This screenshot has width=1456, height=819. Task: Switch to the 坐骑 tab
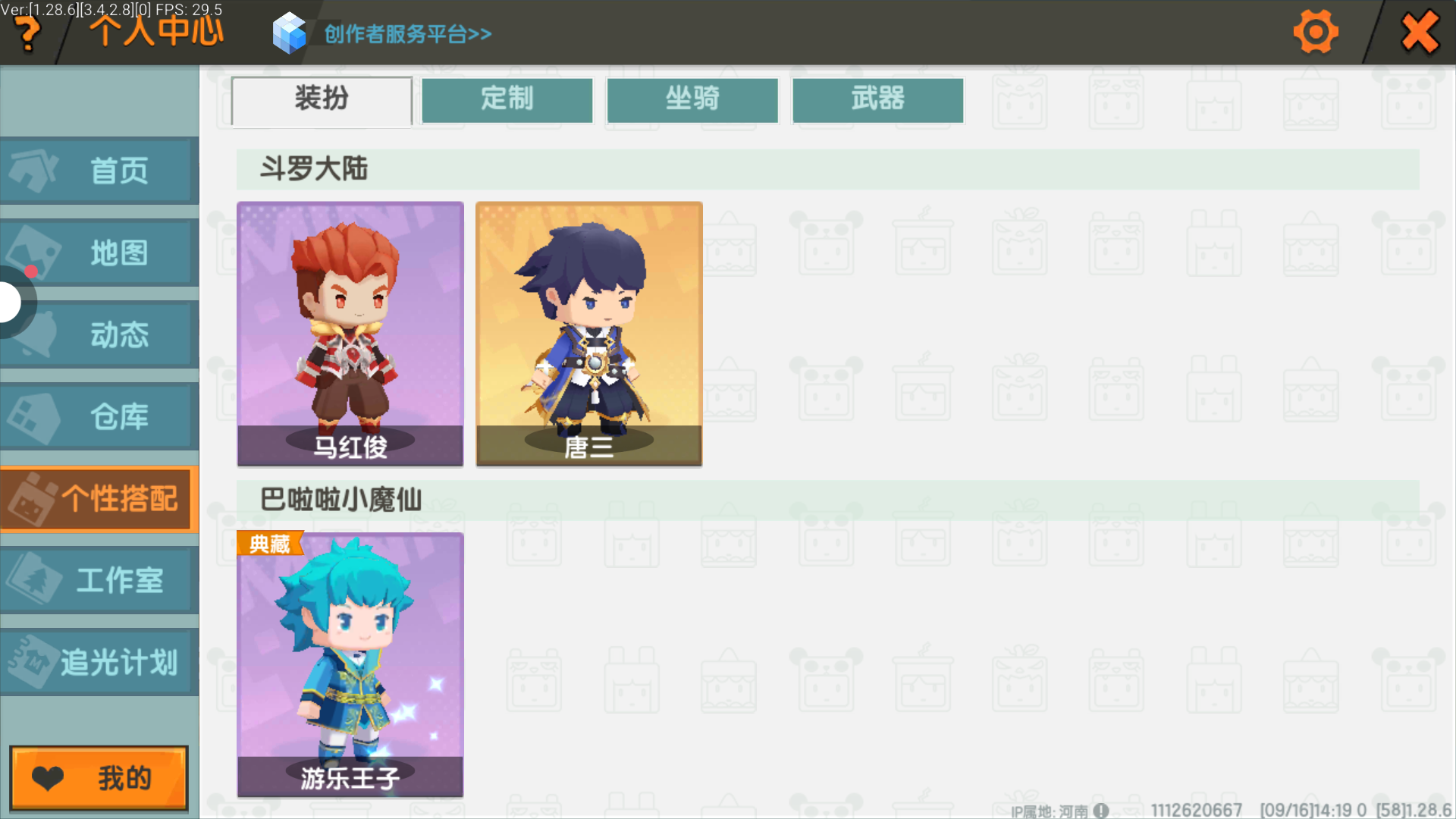point(692,99)
